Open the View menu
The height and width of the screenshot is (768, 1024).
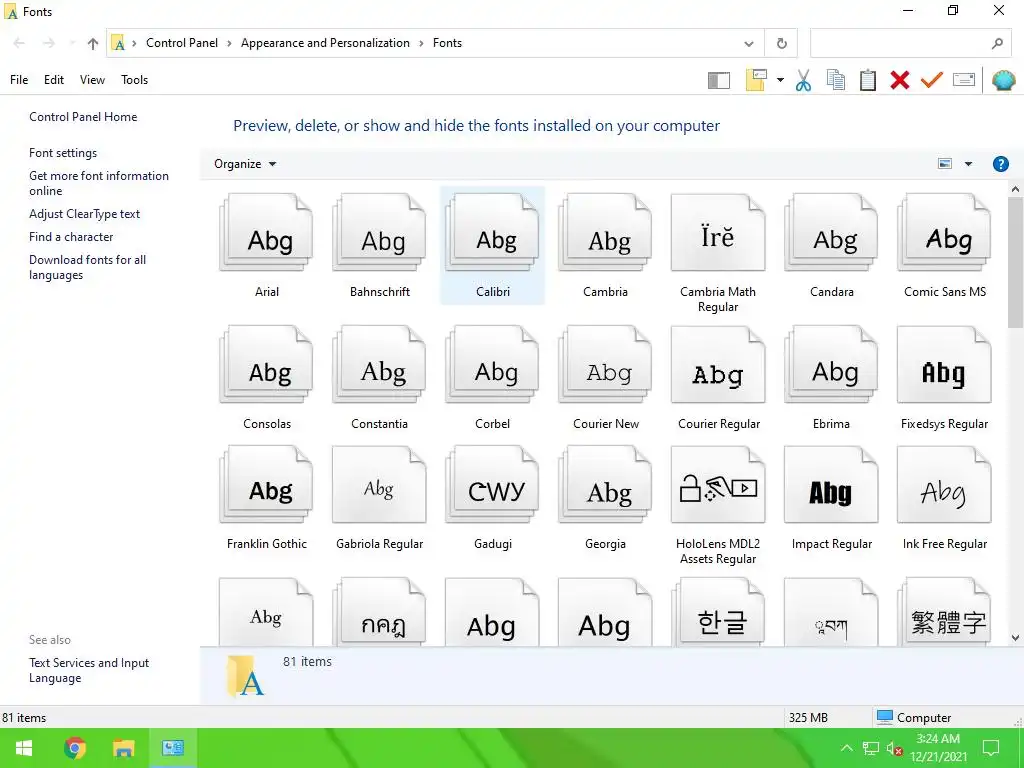pos(92,80)
